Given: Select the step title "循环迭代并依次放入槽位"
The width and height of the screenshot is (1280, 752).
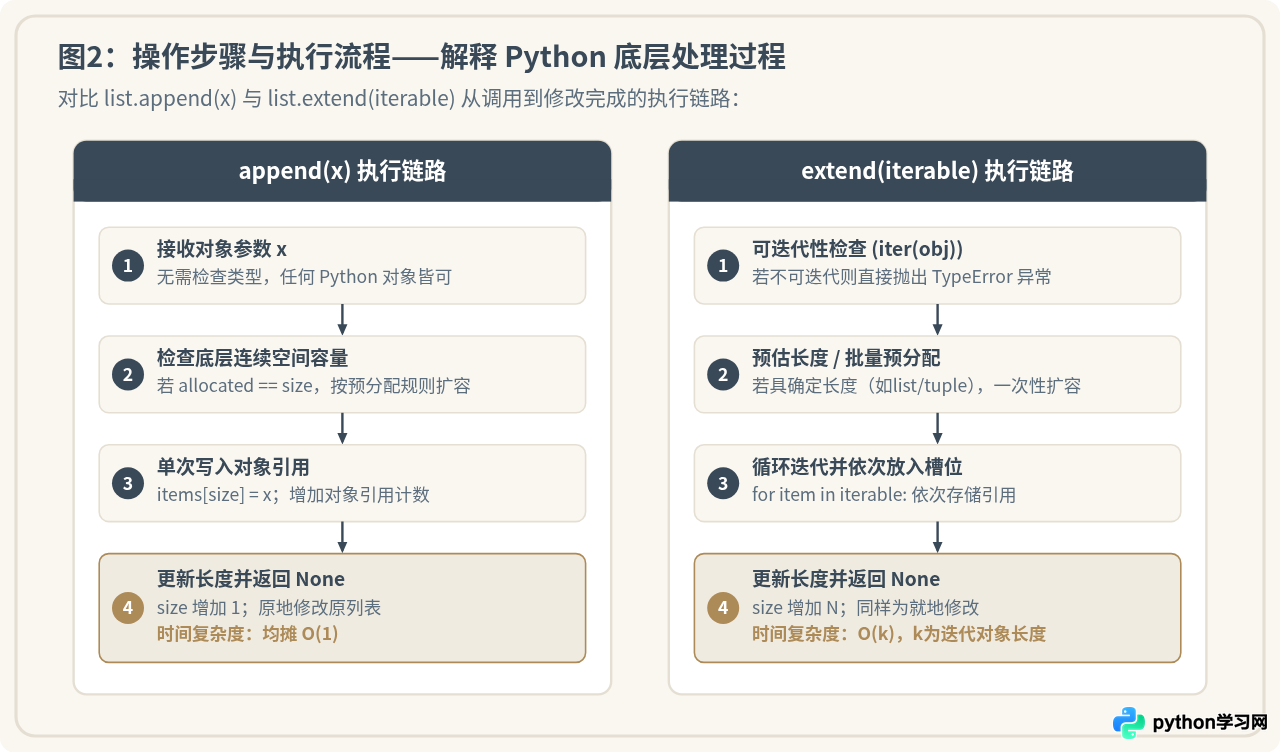Looking at the screenshot, I should [857, 467].
